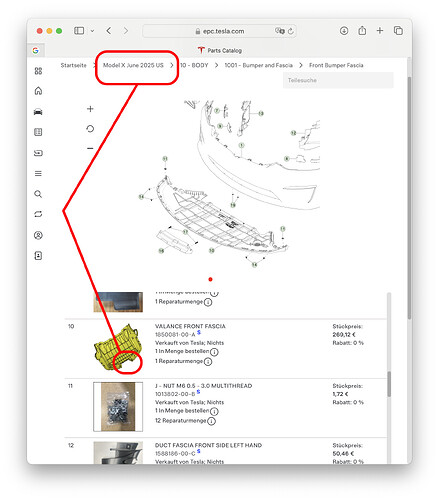Viewport: 439px width, 500px height.
Task: Open 10 - BODY breadcrumb
Action: [x=194, y=65]
